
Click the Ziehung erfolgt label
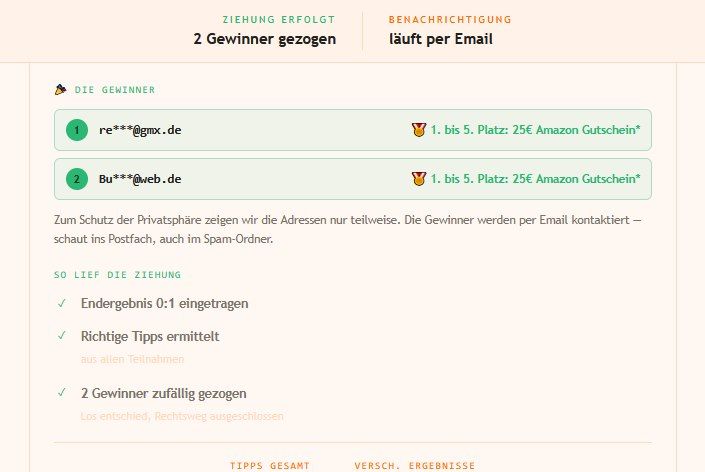pos(279,20)
